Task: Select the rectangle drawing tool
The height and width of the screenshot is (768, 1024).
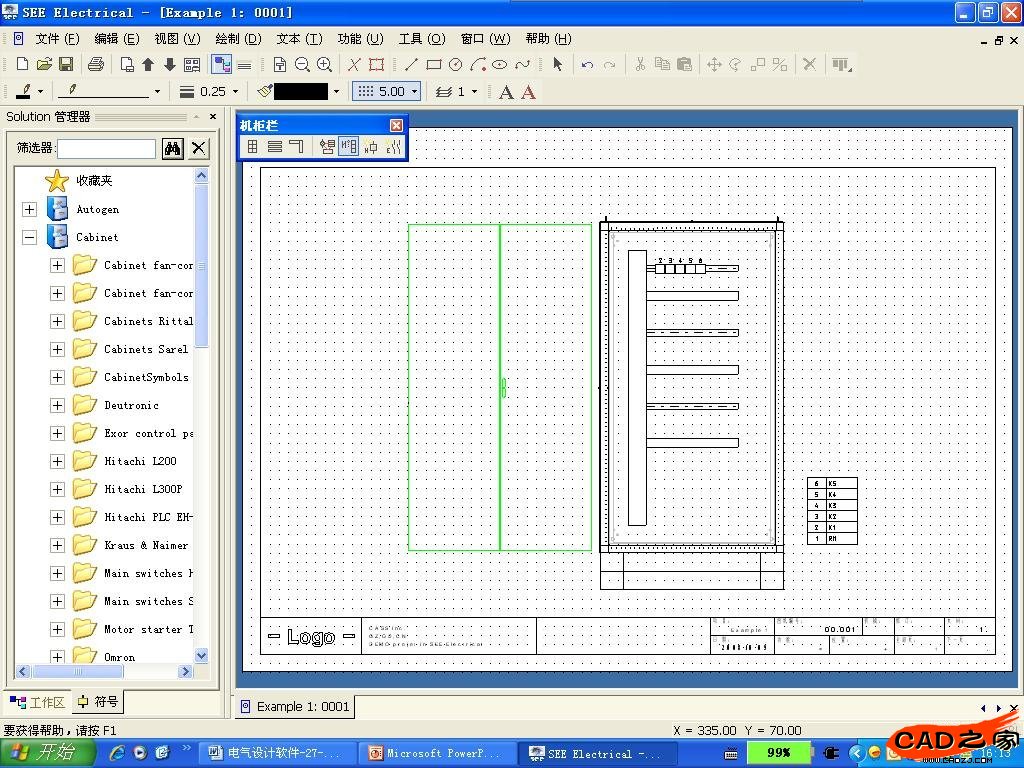Action: [x=433, y=65]
